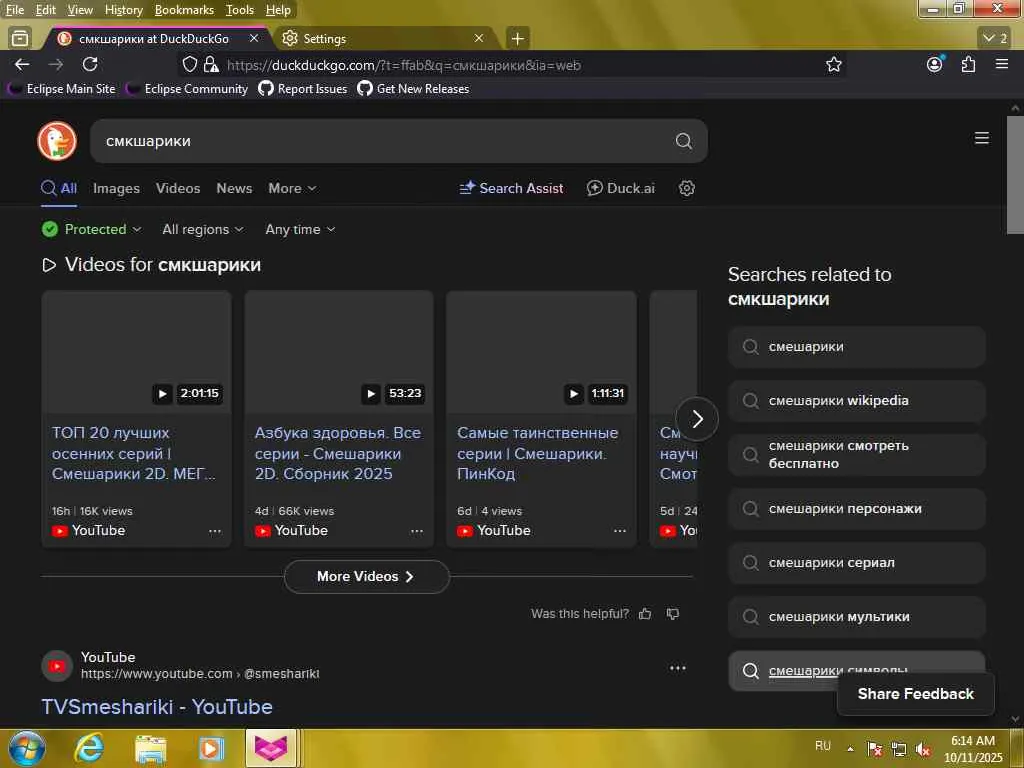
Task: Open the Tools menu
Action: click(240, 10)
